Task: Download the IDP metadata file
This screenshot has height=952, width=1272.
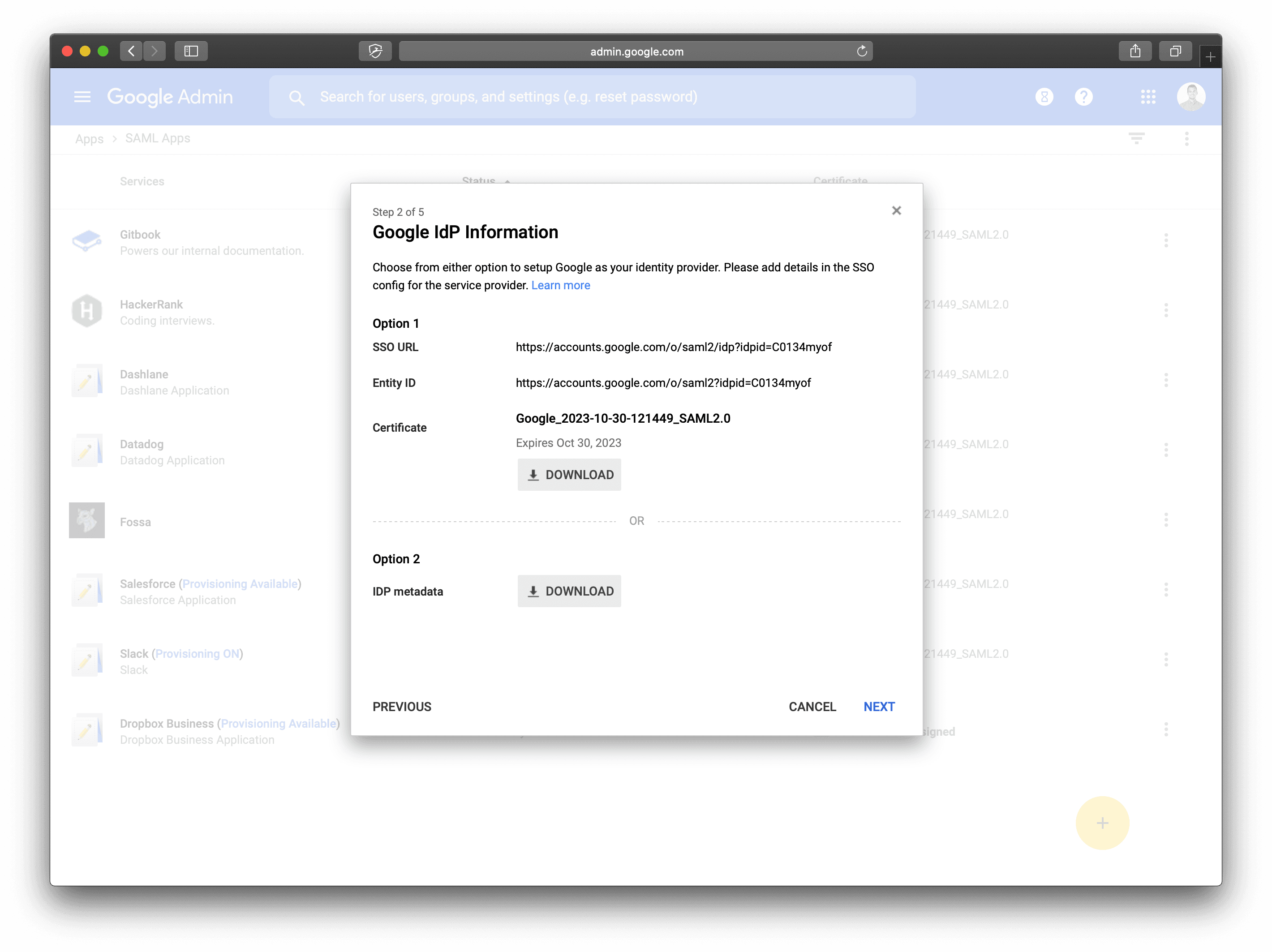Action: (x=569, y=591)
